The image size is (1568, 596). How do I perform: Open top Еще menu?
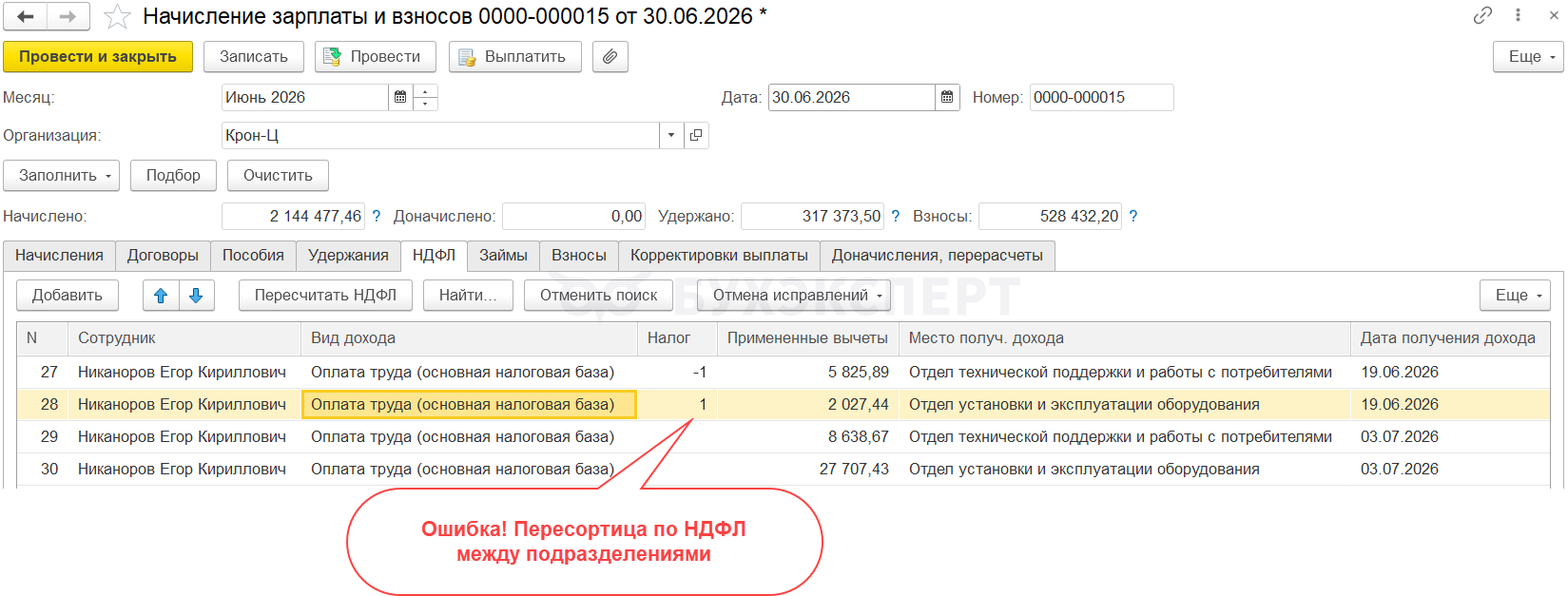point(1528,57)
